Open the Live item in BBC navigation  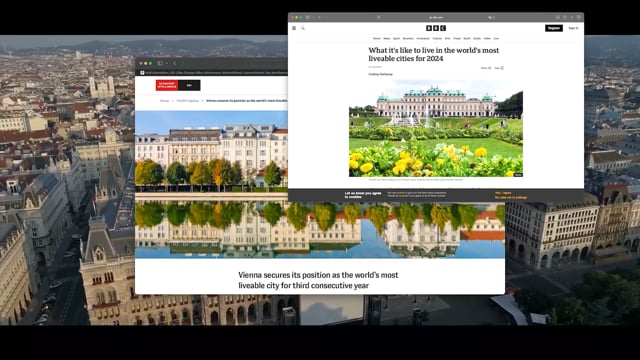pyautogui.click(x=496, y=38)
